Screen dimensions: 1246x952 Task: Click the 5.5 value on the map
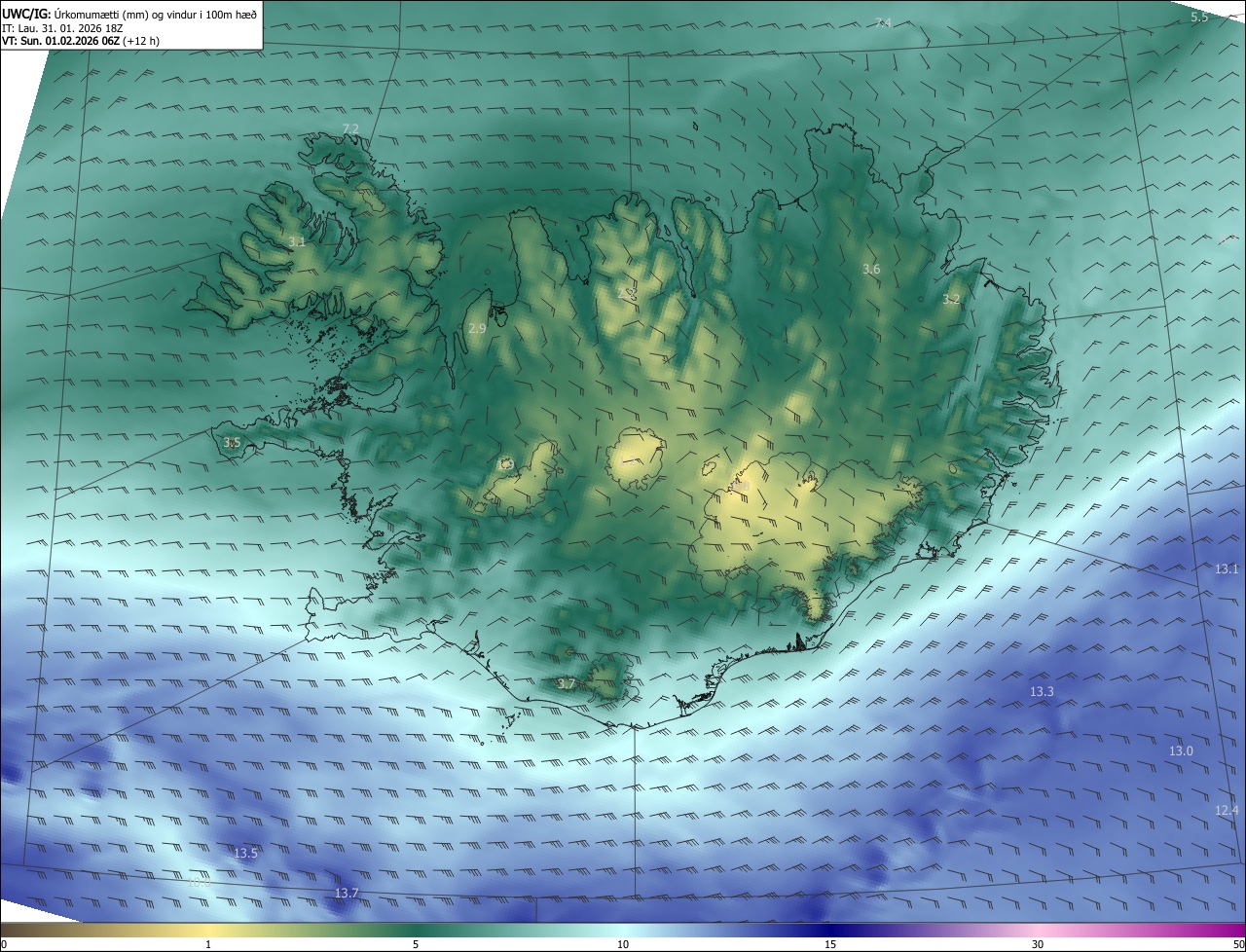click(x=1199, y=18)
